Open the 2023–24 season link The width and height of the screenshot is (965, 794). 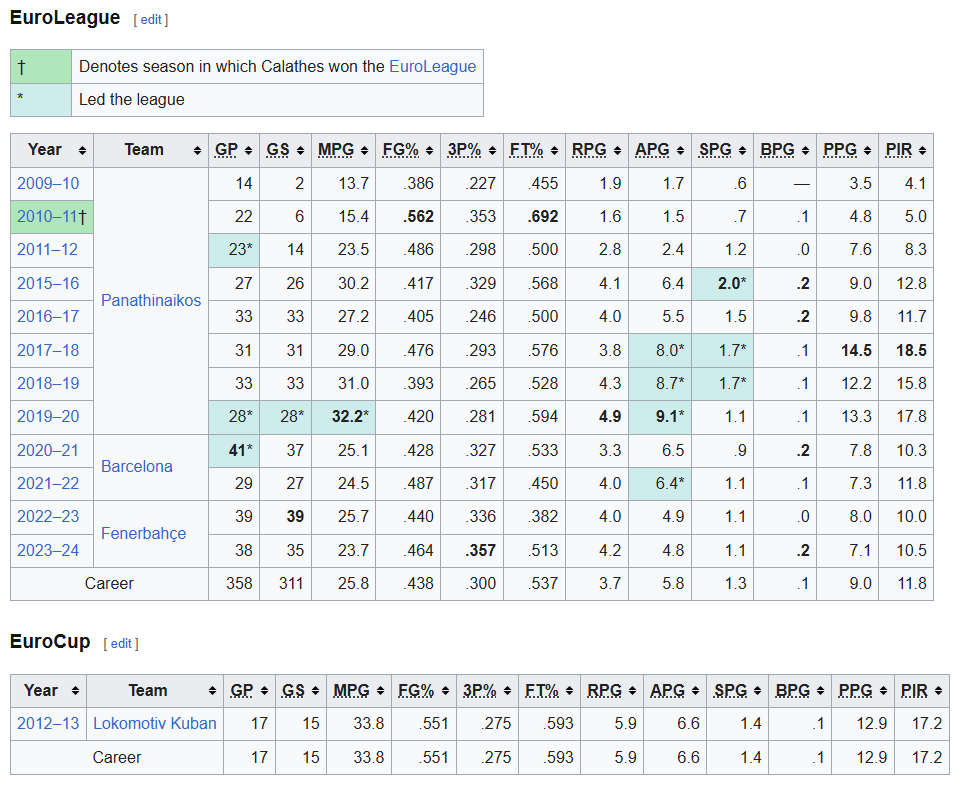pyautogui.click(x=48, y=550)
